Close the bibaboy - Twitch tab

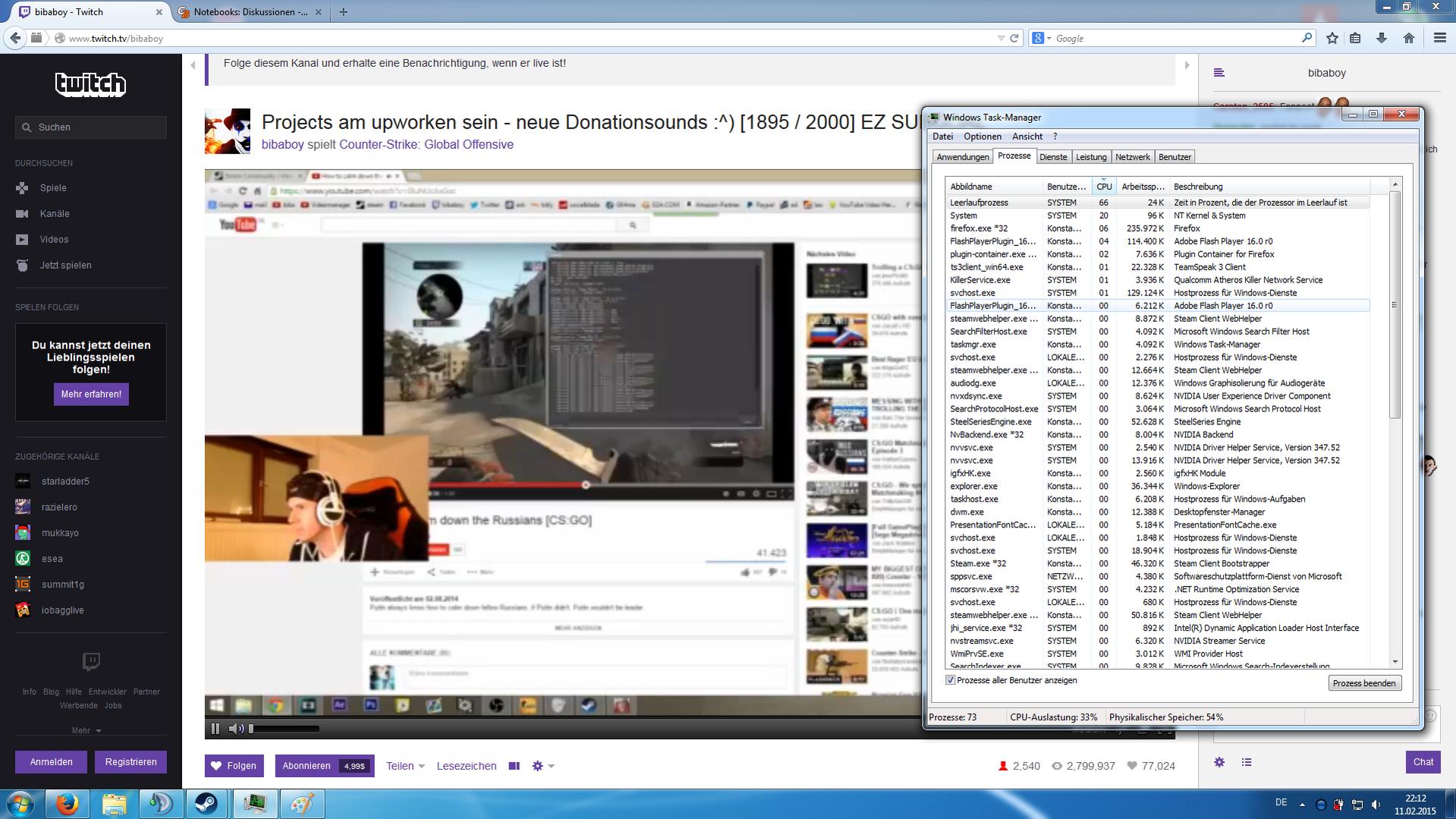159,12
